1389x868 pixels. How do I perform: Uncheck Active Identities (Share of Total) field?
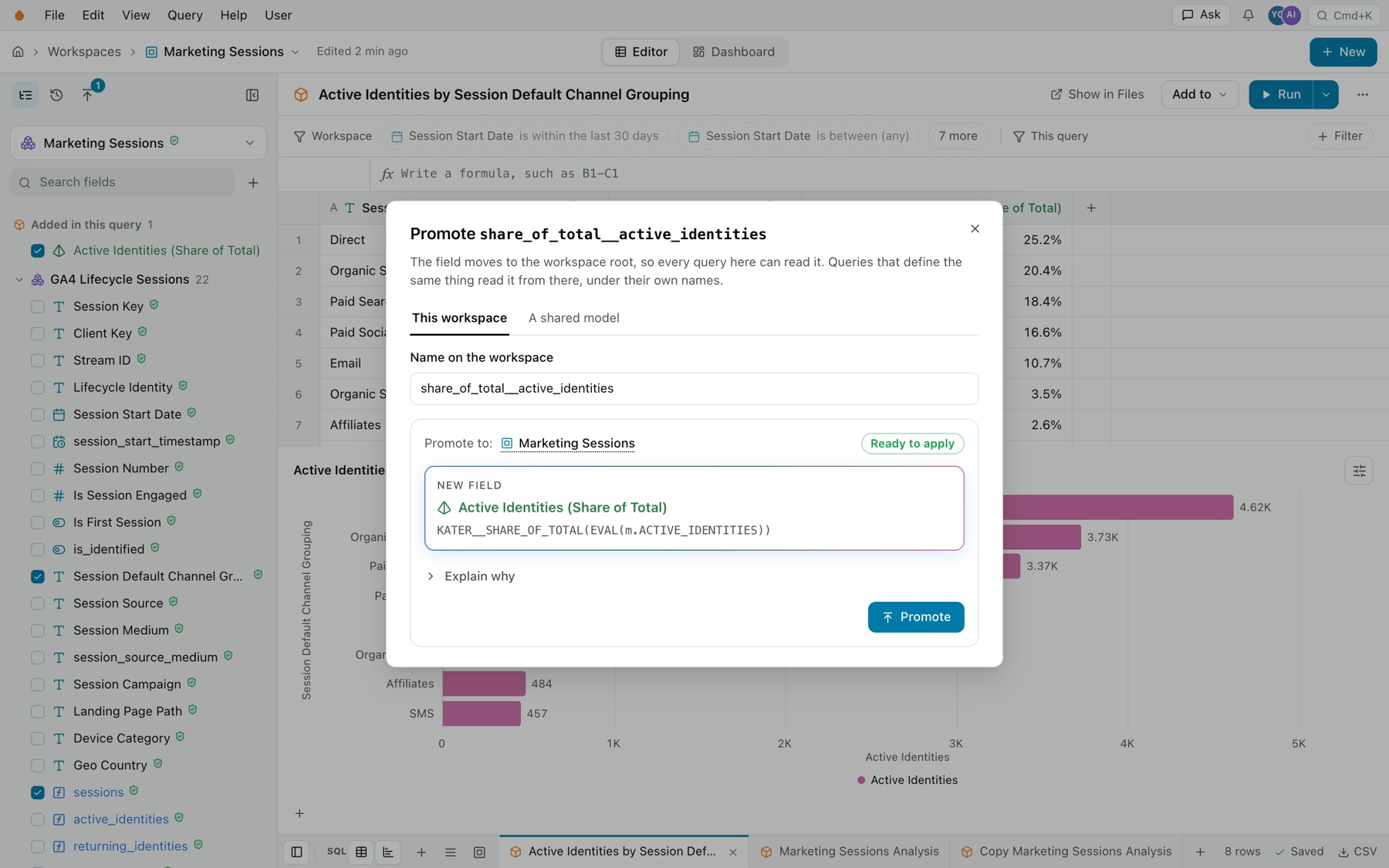pyautogui.click(x=38, y=251)
